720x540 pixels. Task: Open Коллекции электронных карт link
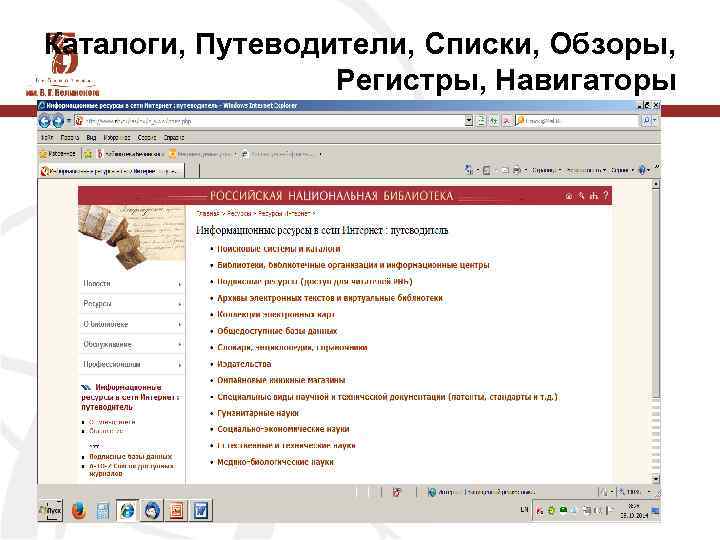(276, 315)
